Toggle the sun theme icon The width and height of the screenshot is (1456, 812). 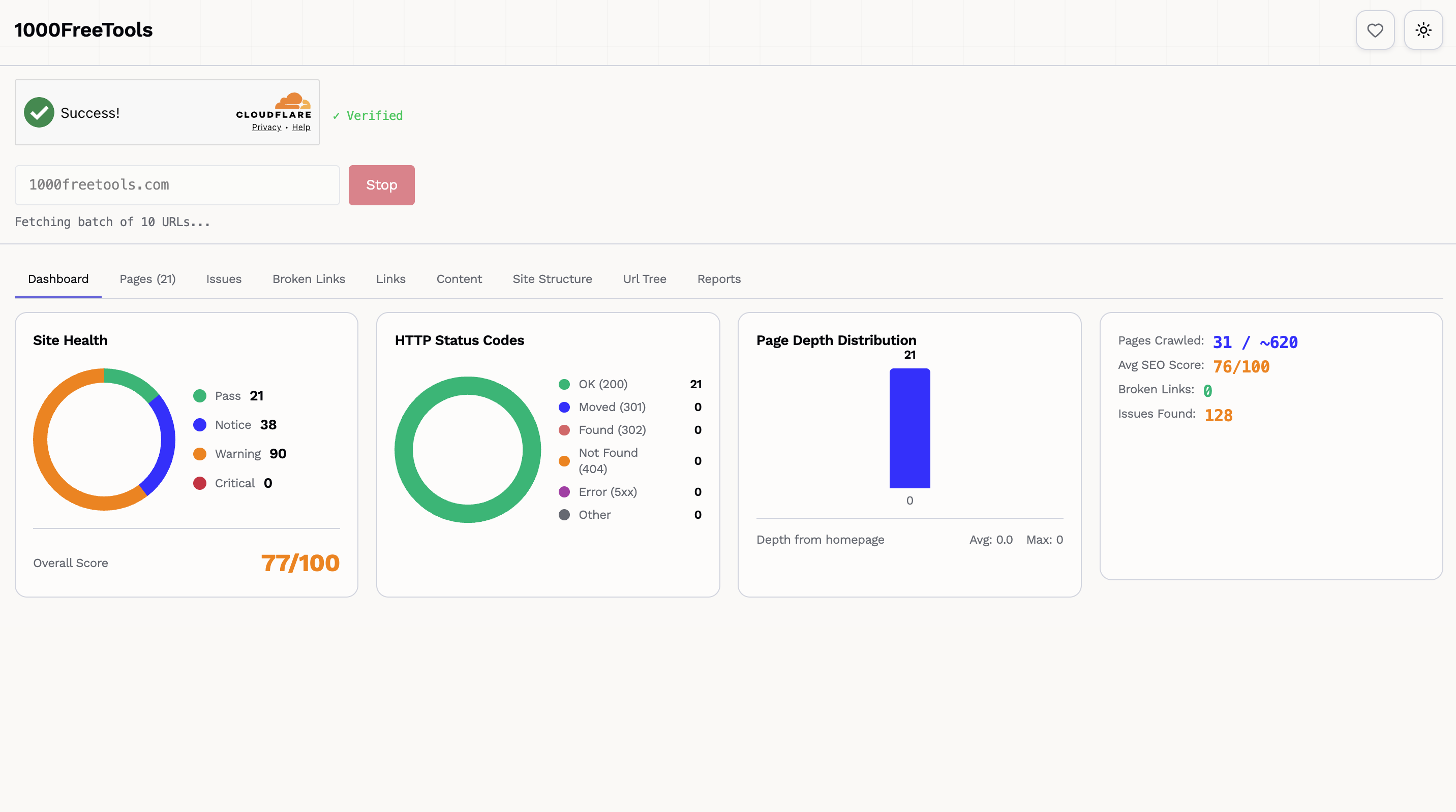pos(1422,30)
